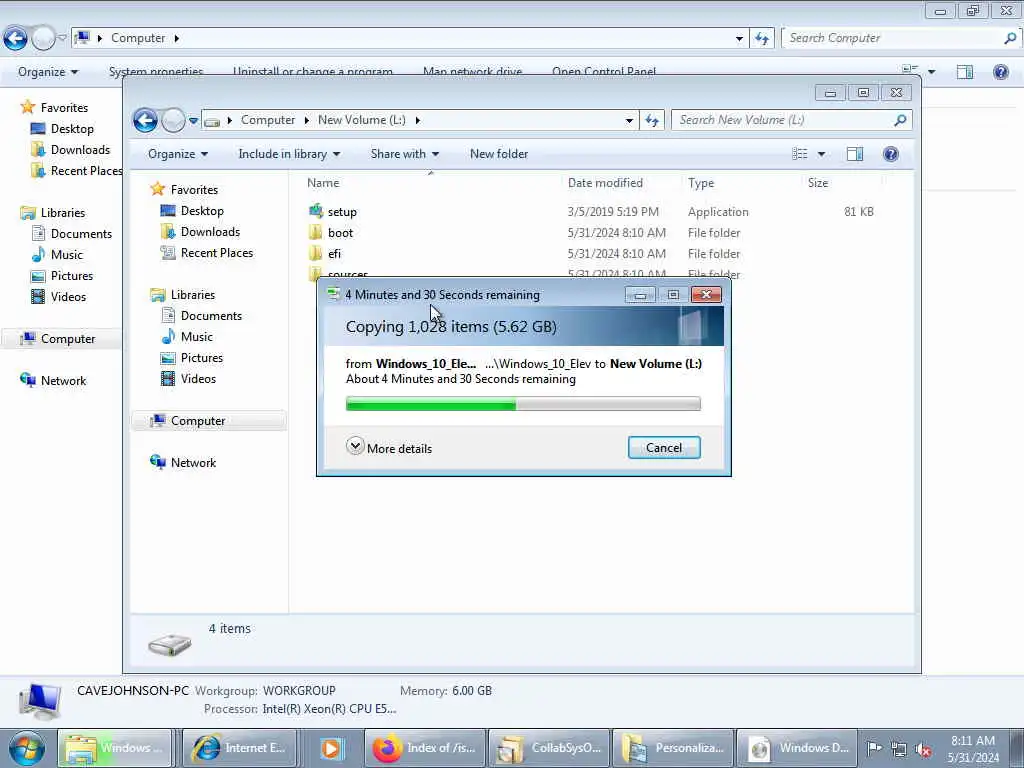Screen dimensions: 1024x768
Task: Expand address bar history in New Volume window
Action: [x=629, y=120]
